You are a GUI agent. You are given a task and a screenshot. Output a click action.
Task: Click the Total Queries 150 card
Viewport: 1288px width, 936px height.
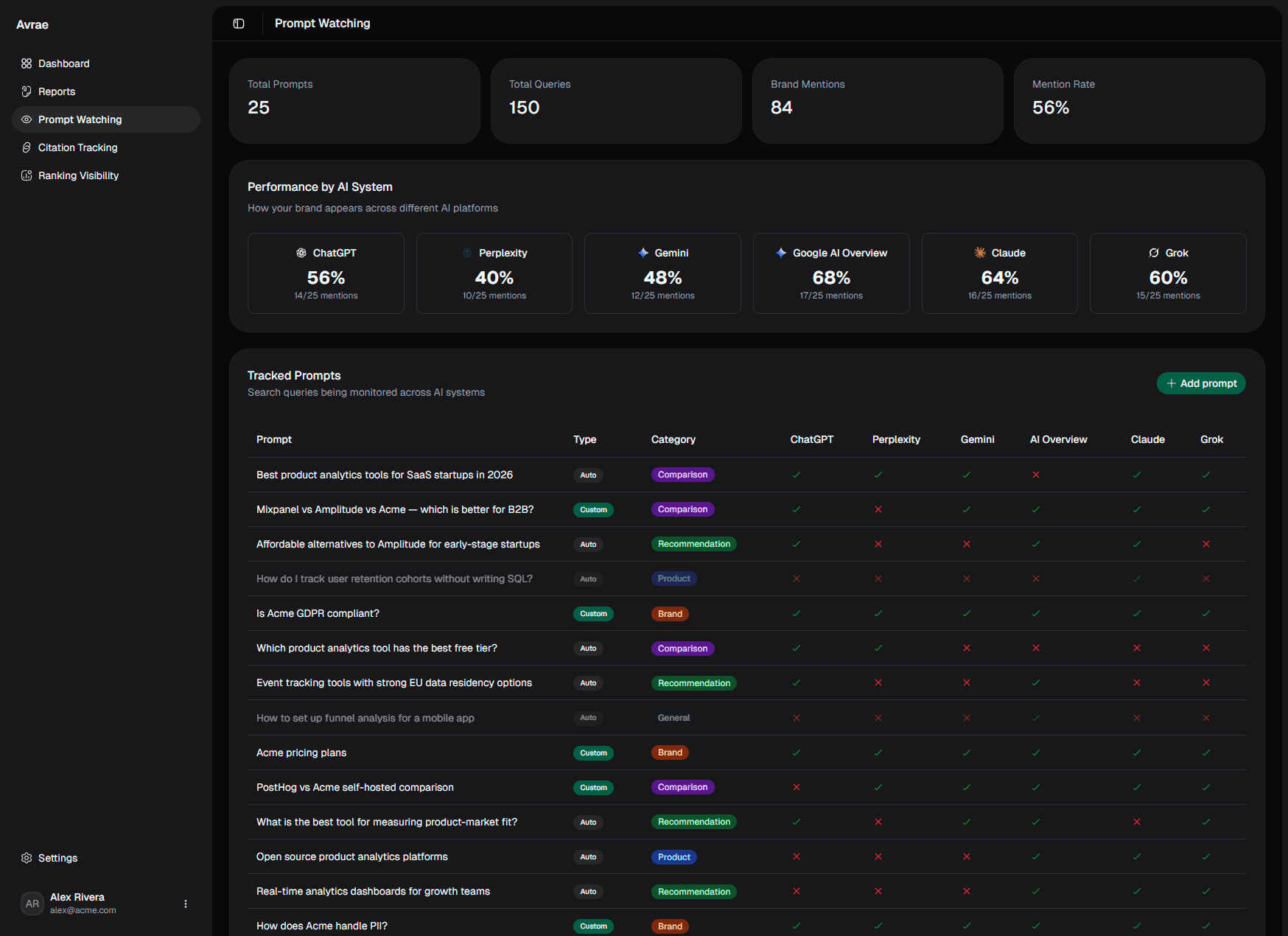(x=616, y=101)
